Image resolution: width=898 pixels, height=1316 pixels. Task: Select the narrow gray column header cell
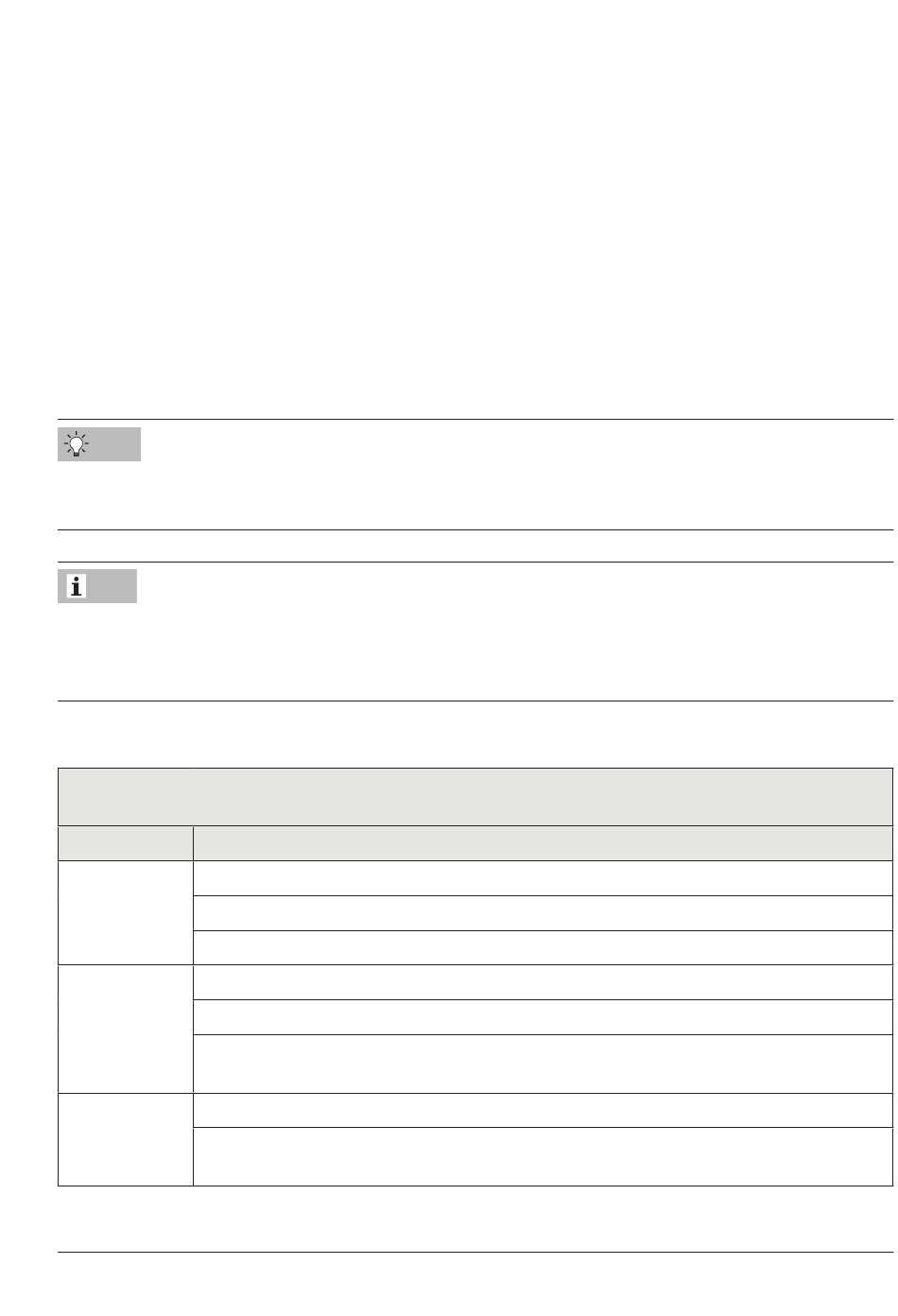(126, 843)
